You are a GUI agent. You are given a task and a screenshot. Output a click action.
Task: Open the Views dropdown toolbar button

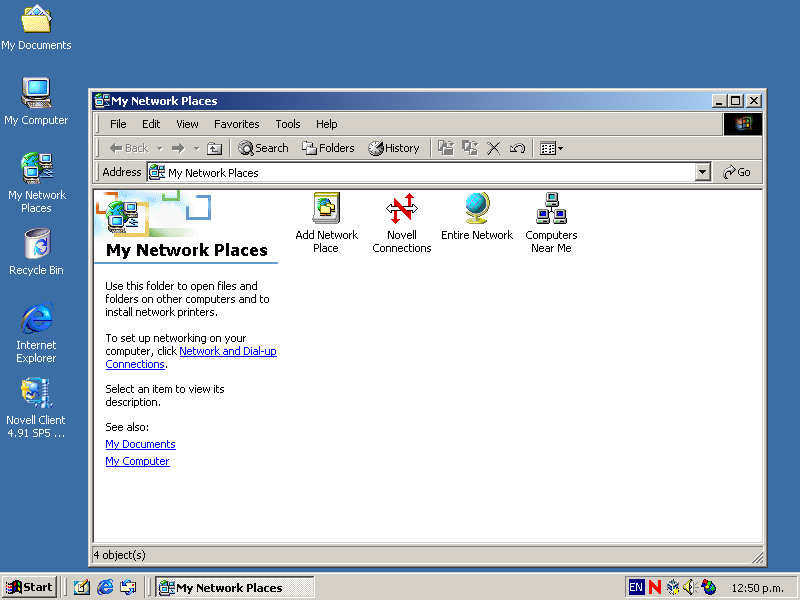551,148
